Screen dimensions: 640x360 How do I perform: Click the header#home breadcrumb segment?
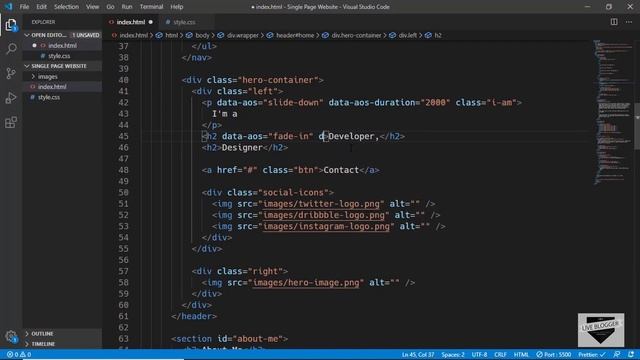[295, 36]
